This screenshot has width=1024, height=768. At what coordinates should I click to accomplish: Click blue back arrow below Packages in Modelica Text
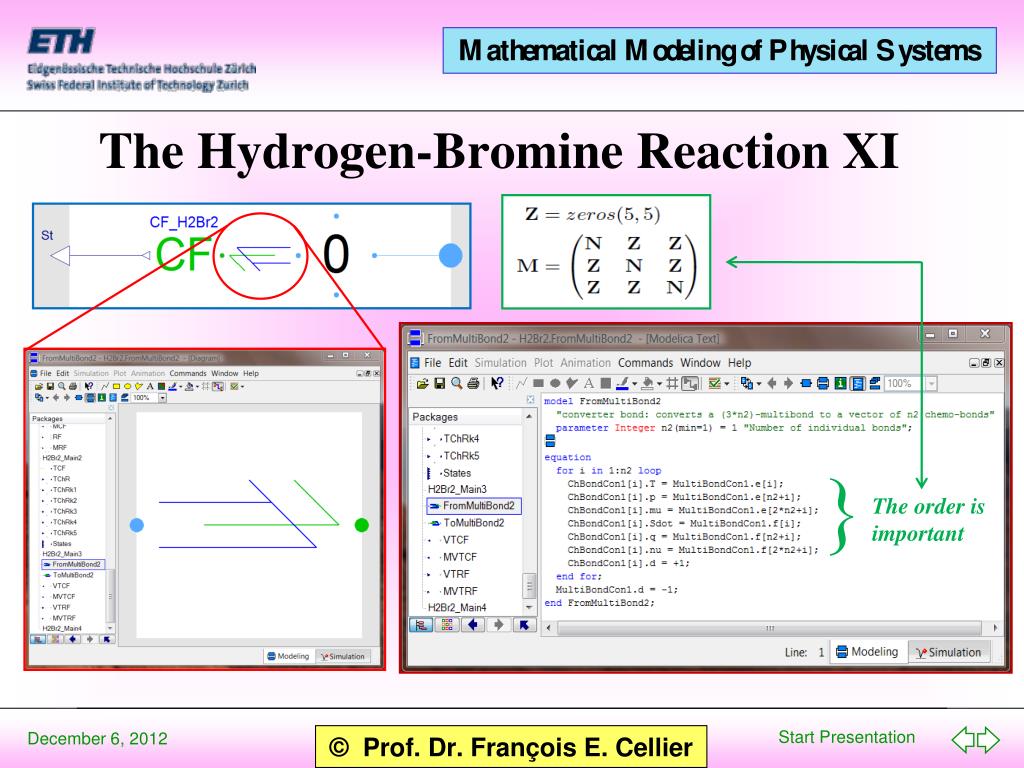coord(473,625)
